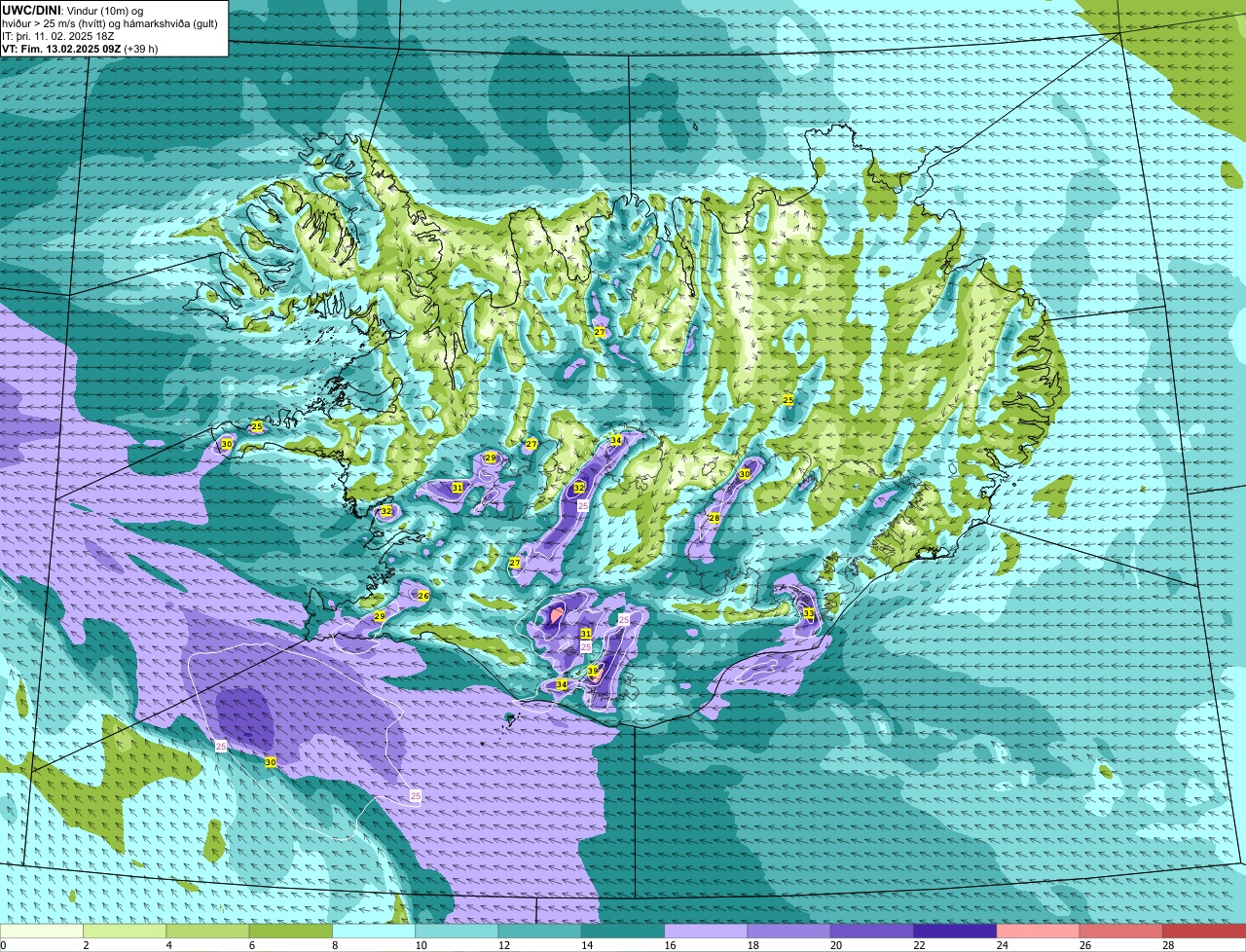Image resolution: width=1246 pixels, height=952 pixels.
Task: Click the 26–28 m/s salmon legend swatch
Action: (x=1119, y=932)
